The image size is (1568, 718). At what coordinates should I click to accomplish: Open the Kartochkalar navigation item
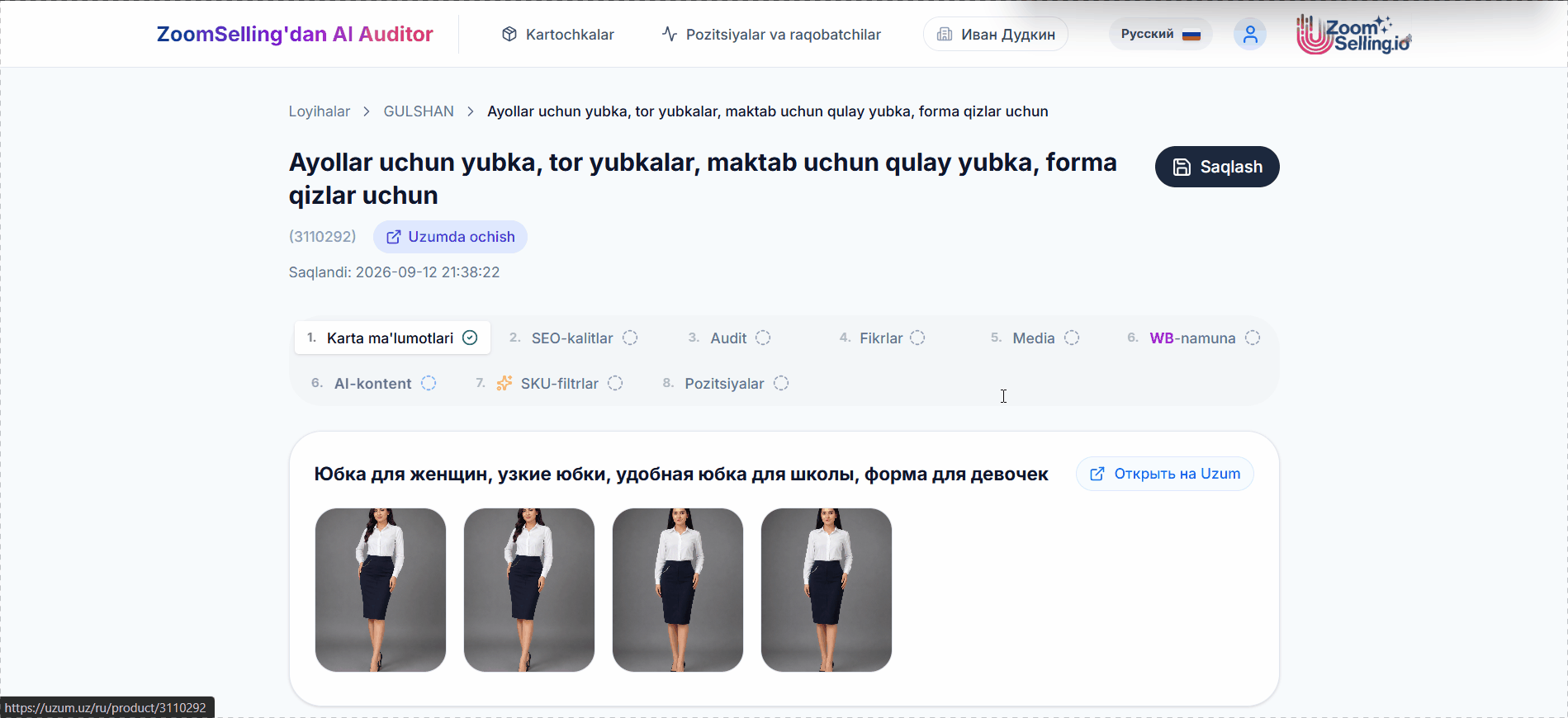(558, 34)
